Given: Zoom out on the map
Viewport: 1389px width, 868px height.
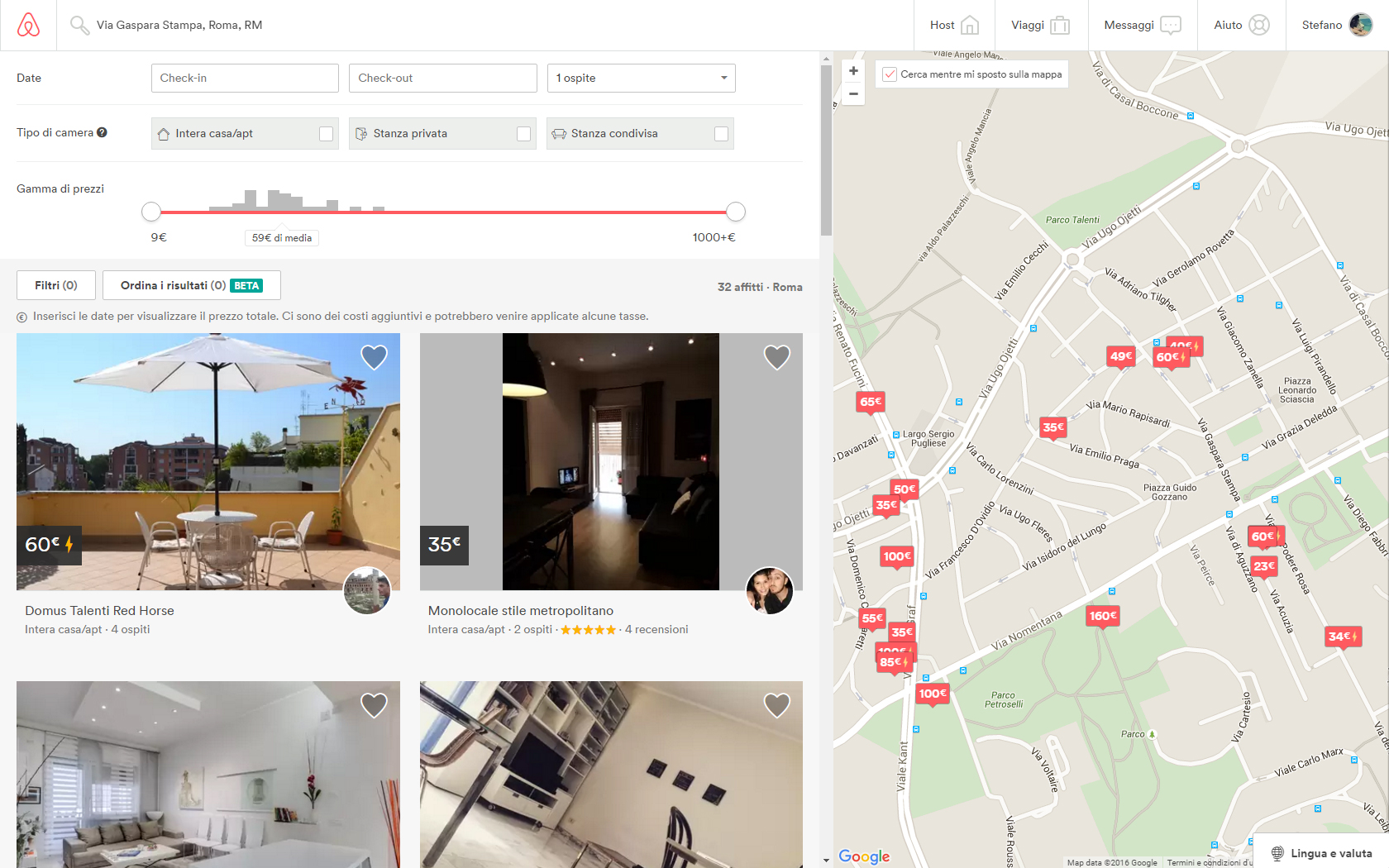Looking at the screenshot, I should 854,93.
